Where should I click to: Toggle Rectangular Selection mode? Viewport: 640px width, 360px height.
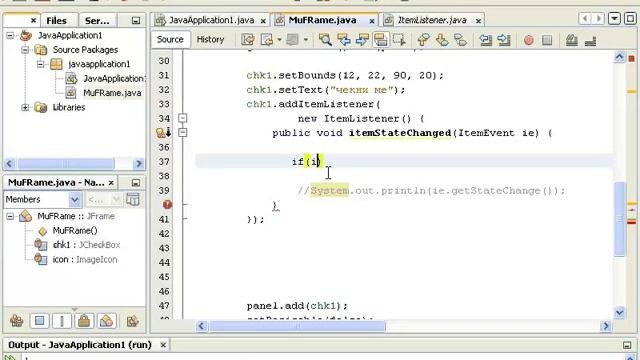coord(399,40)
